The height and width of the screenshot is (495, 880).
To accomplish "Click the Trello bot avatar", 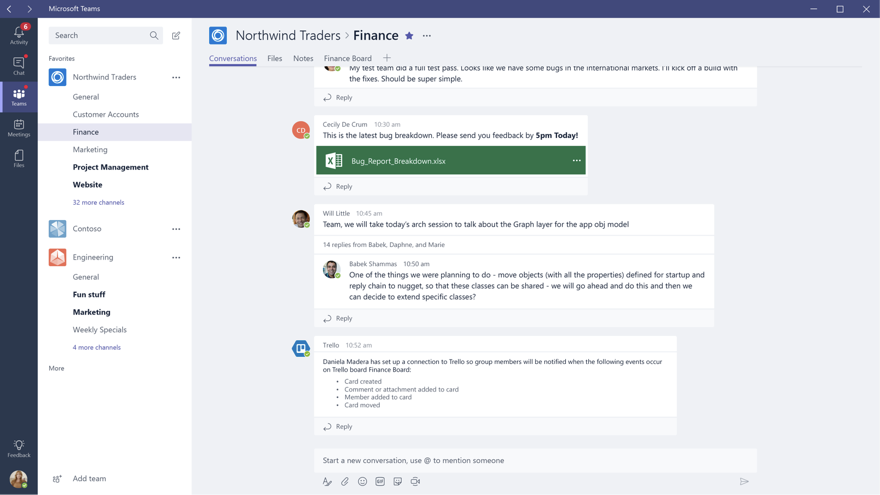I will 301,348.
